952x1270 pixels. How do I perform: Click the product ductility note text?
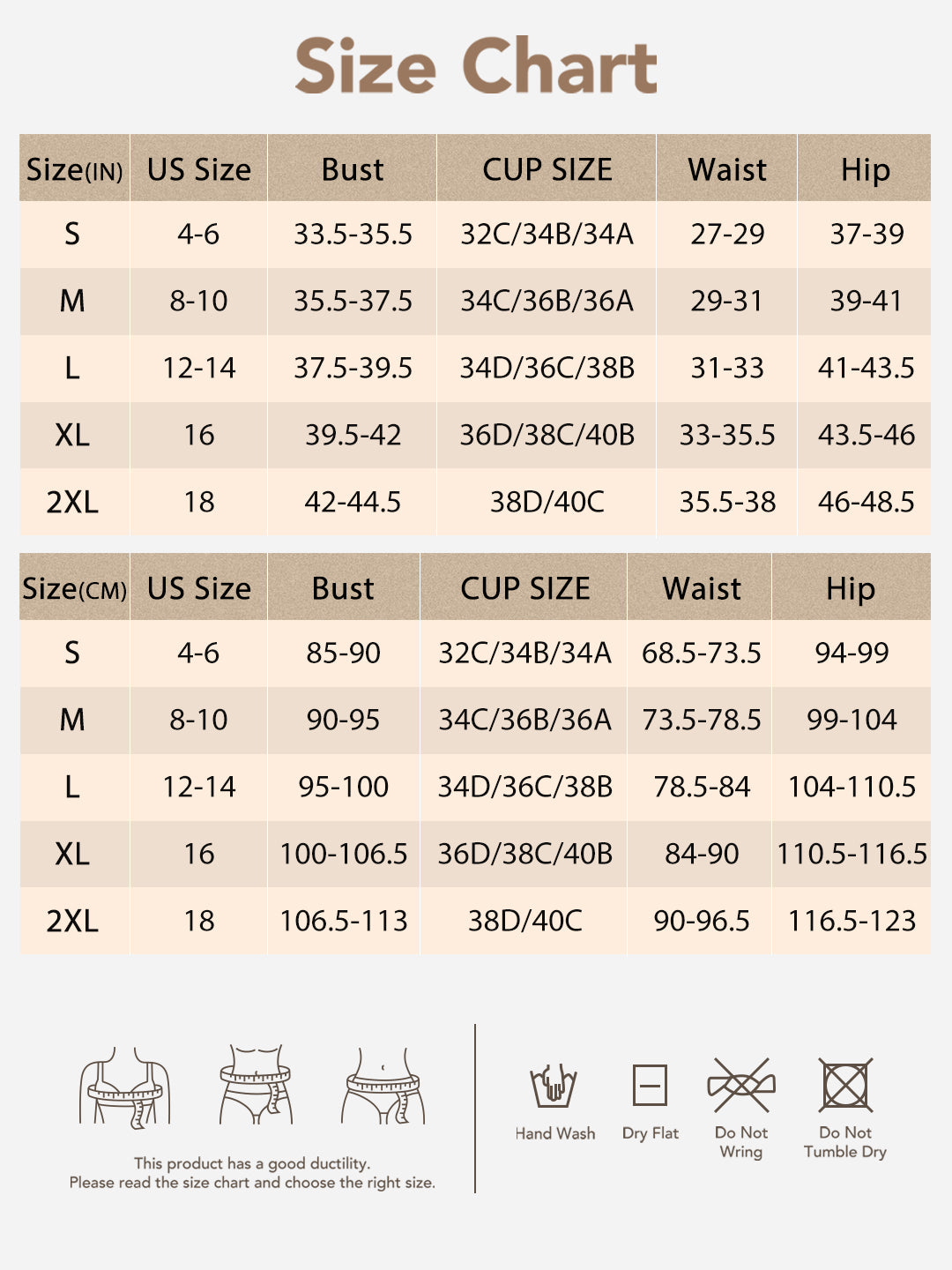pos(252,1173)
